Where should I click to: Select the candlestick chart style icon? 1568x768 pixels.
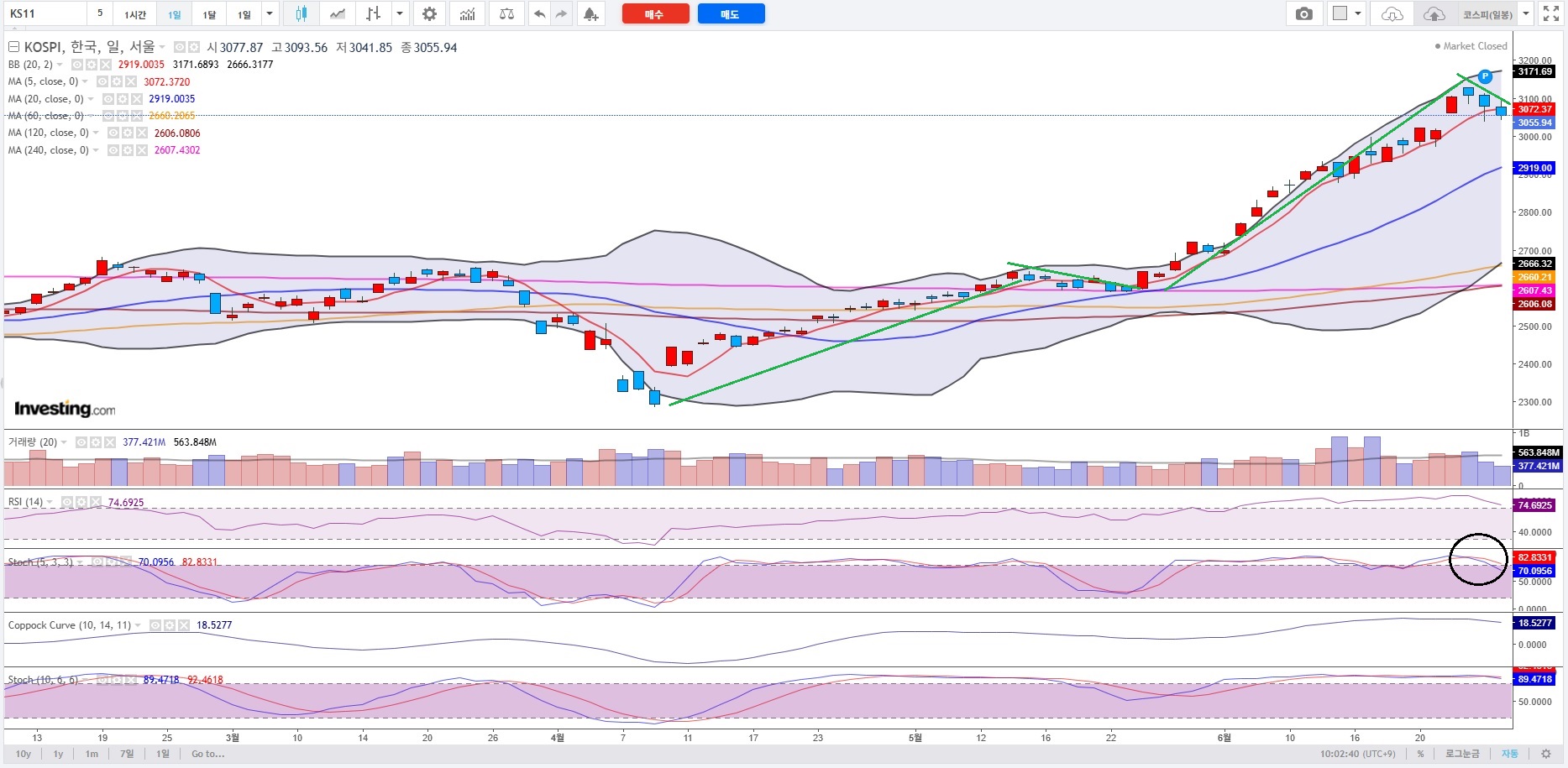[x=301, y=13]
